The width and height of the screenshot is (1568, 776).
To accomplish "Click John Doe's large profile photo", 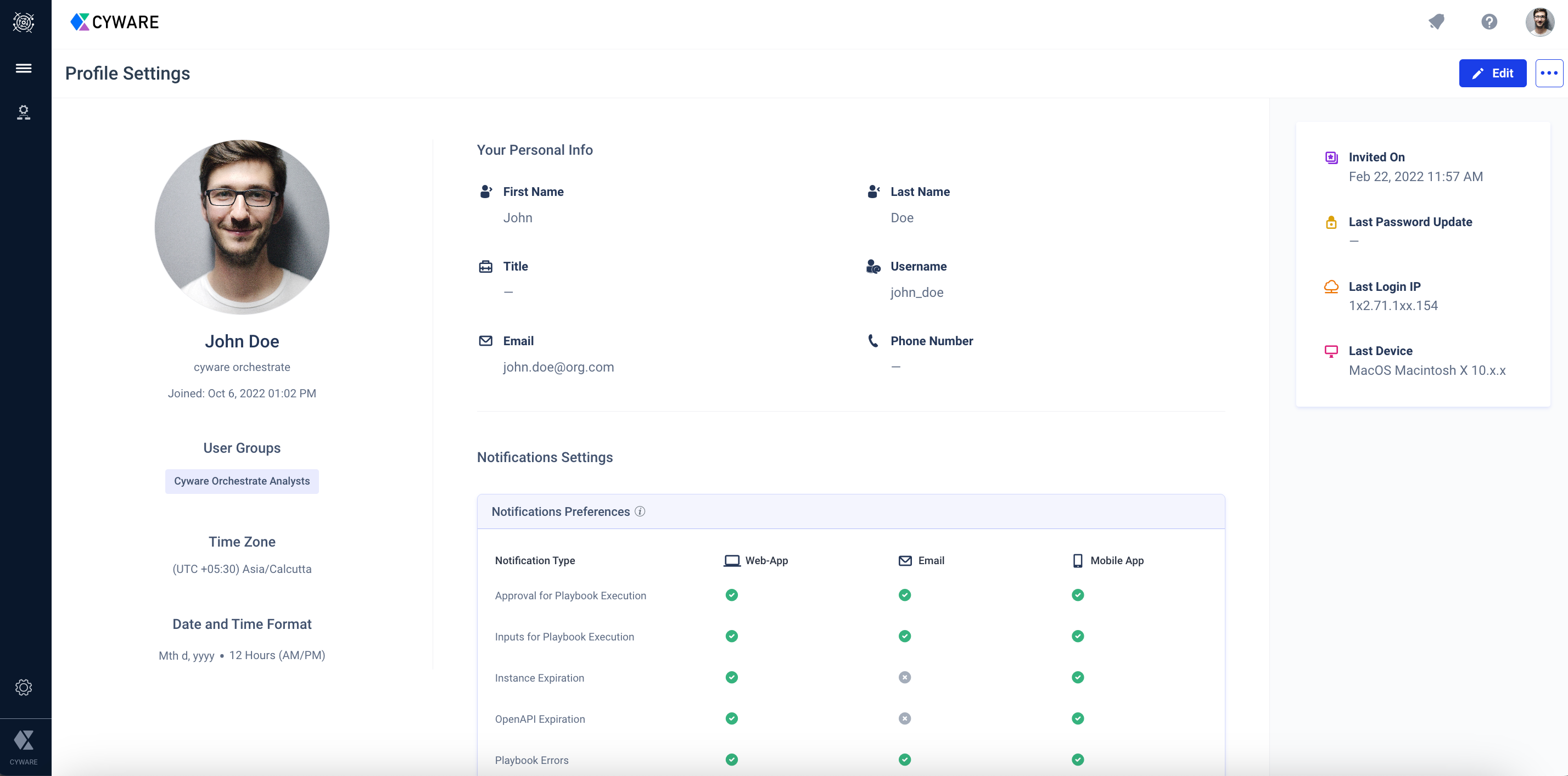I will click(x=242, y=227).
